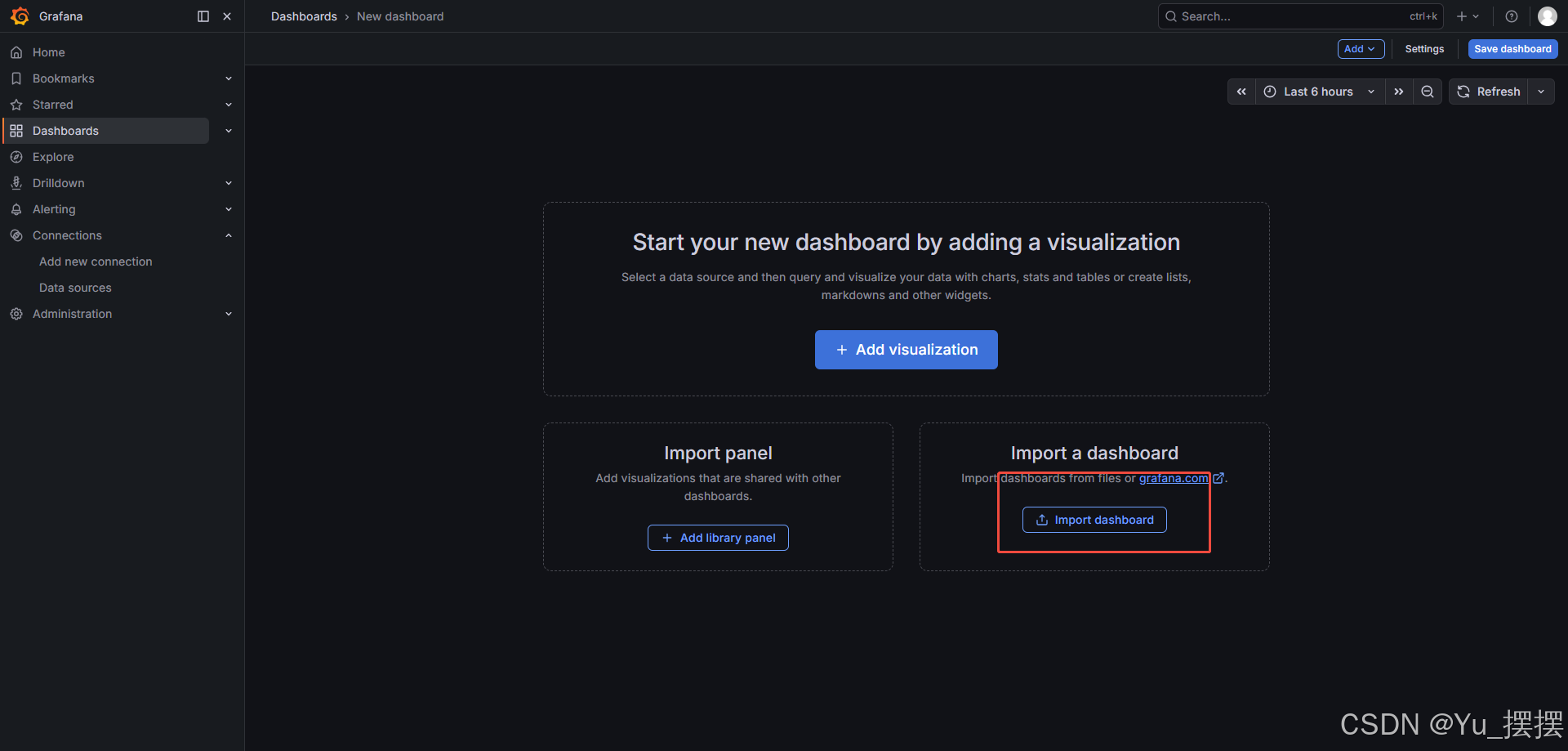Open the user profile avatar
The height and width of the screenshot is (751, 1568).
[1548, 16]
